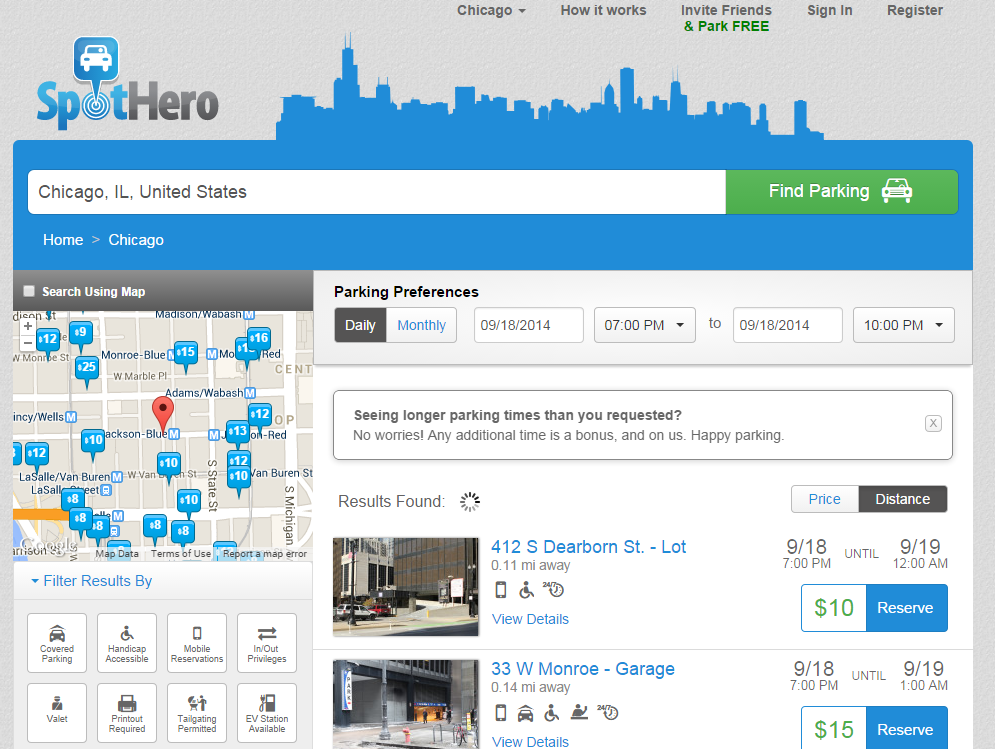Zoom in on the map
Viewport: 995px width, 749px height.
click(x=27, y=326)
